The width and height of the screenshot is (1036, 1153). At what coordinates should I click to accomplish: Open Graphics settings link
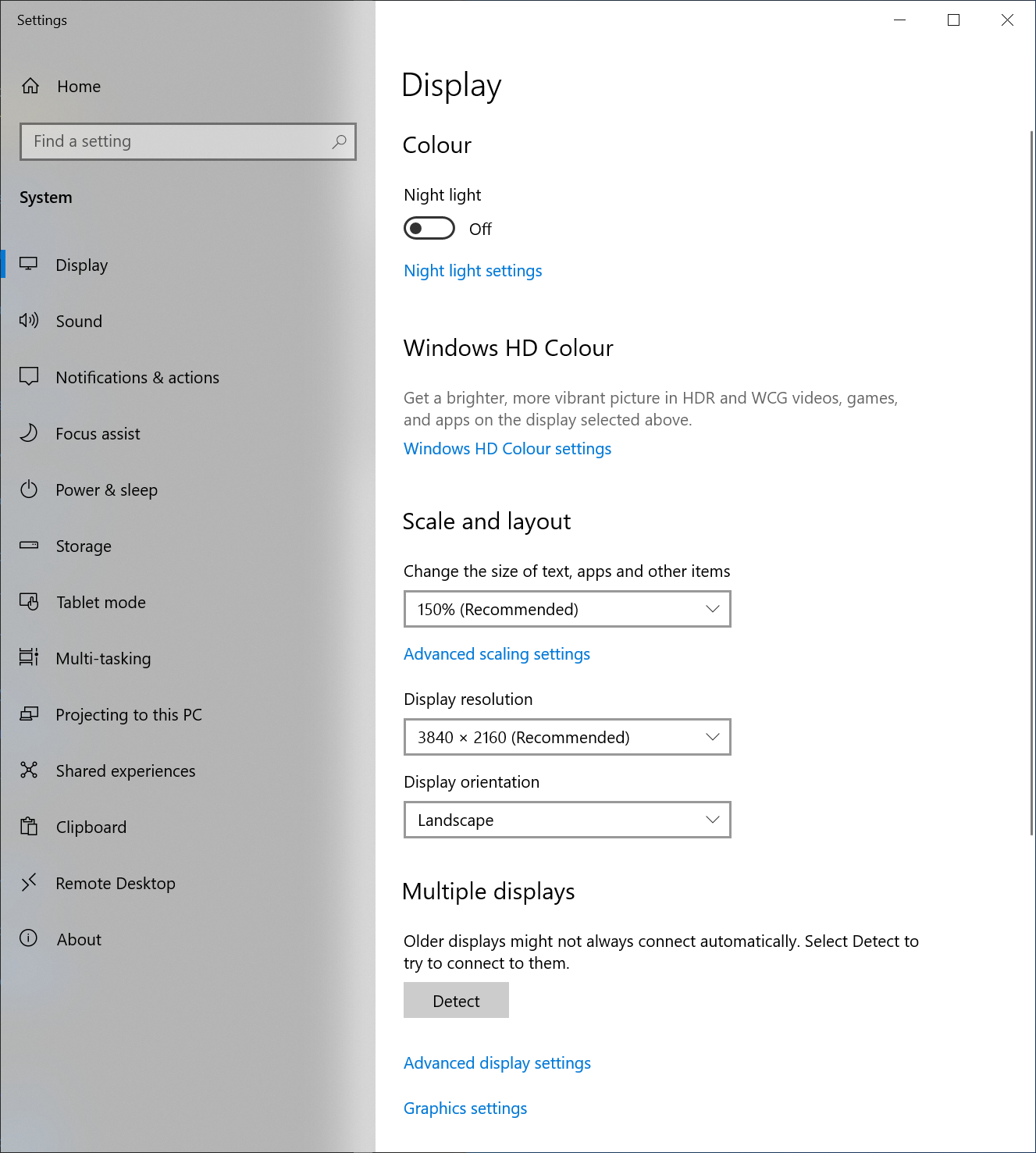tap(465, 1109)
